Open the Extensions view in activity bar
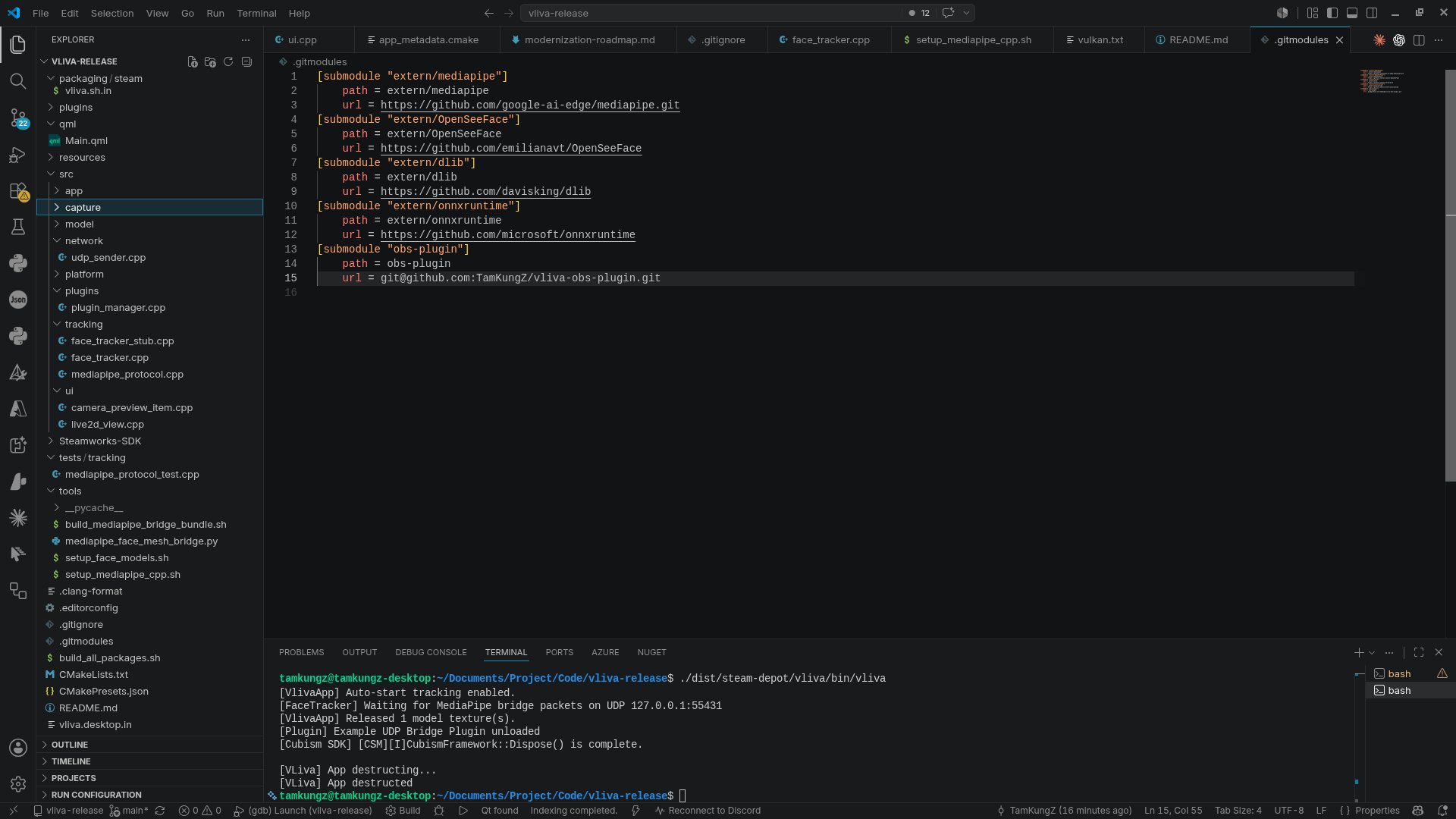 [x=18, y=191]
